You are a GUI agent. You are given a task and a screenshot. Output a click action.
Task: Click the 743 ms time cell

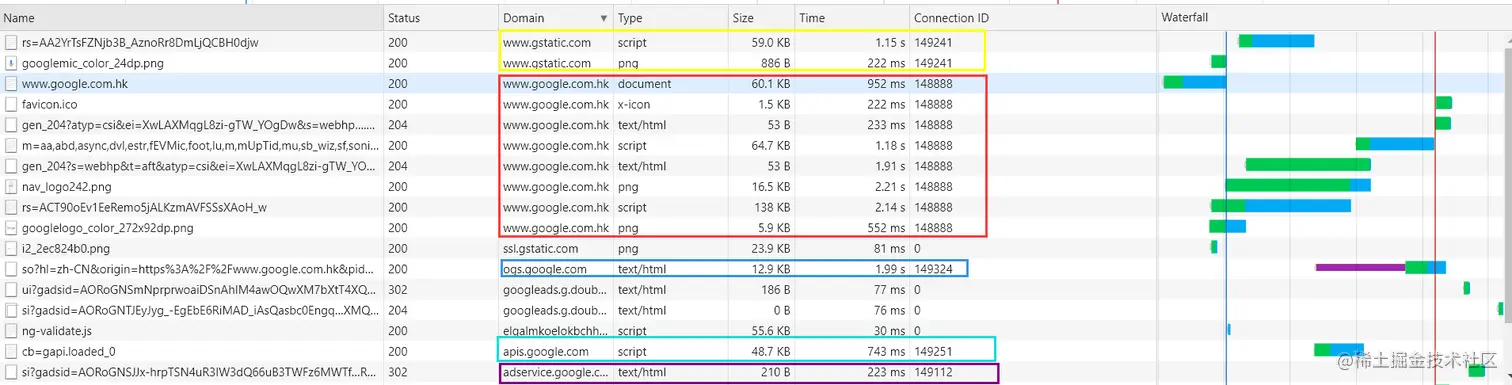point(887,351)
